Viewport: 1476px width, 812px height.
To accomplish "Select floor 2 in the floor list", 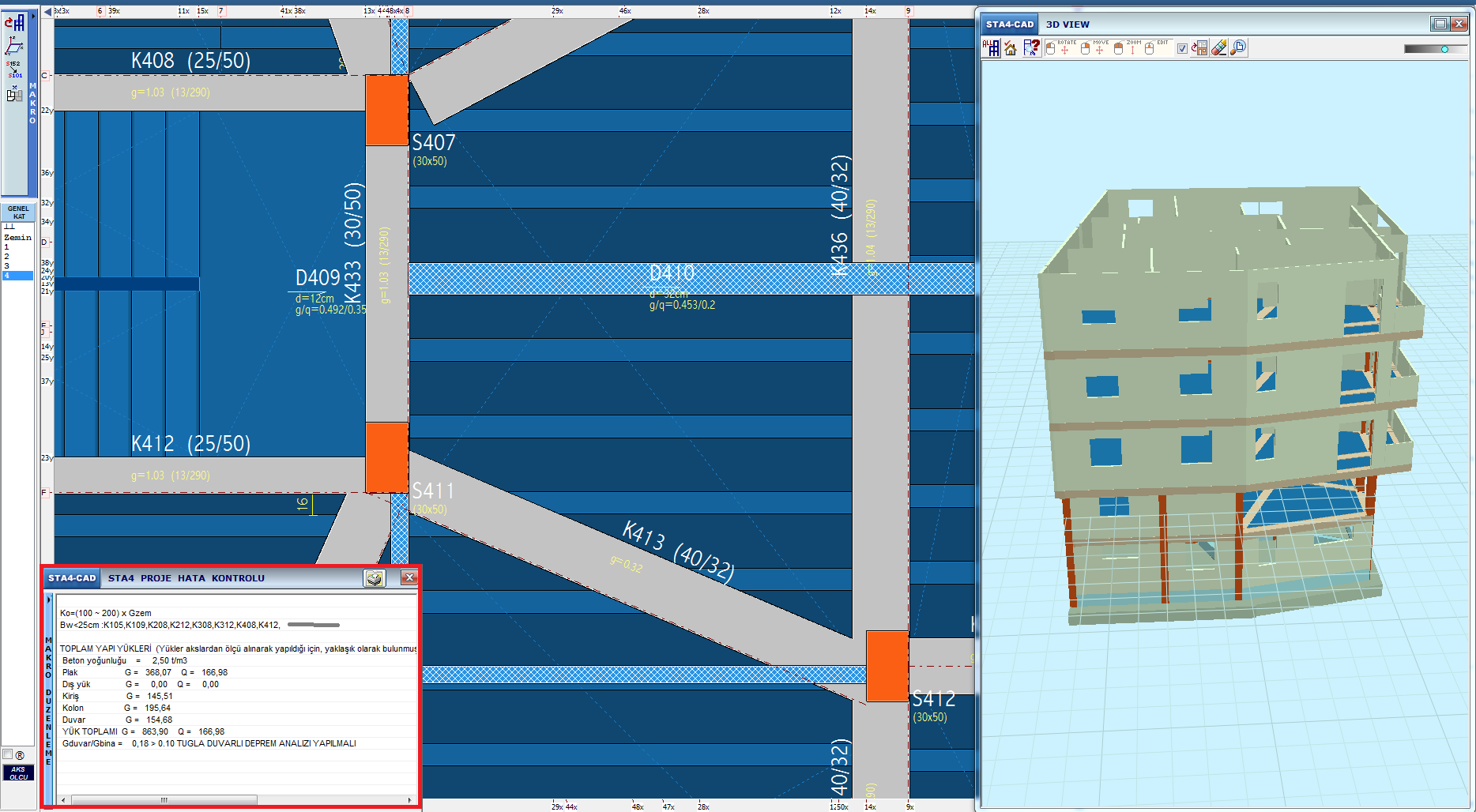I will pyautogui.click(x=7, y=257).
